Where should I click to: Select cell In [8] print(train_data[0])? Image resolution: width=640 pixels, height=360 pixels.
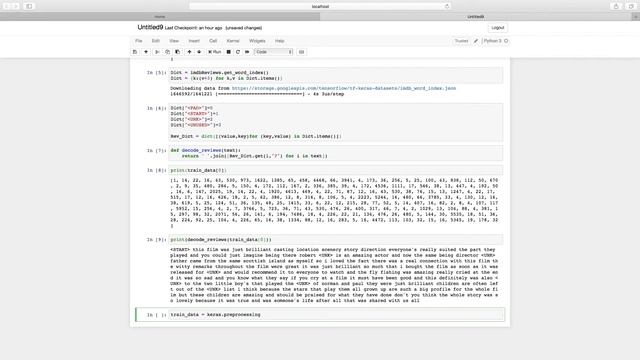336,170
